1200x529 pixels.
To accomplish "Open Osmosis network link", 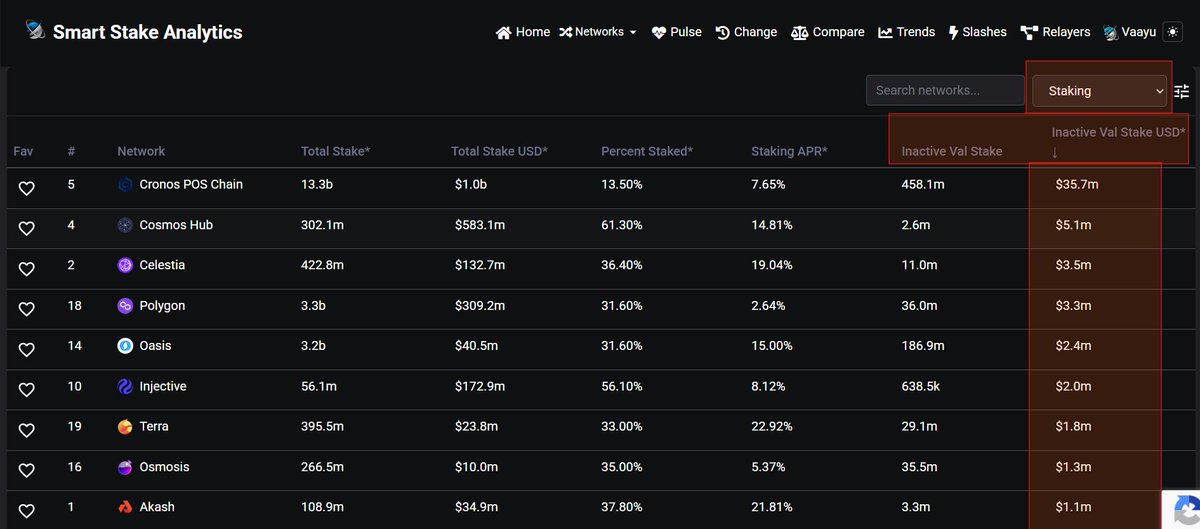I will (164, 467).
